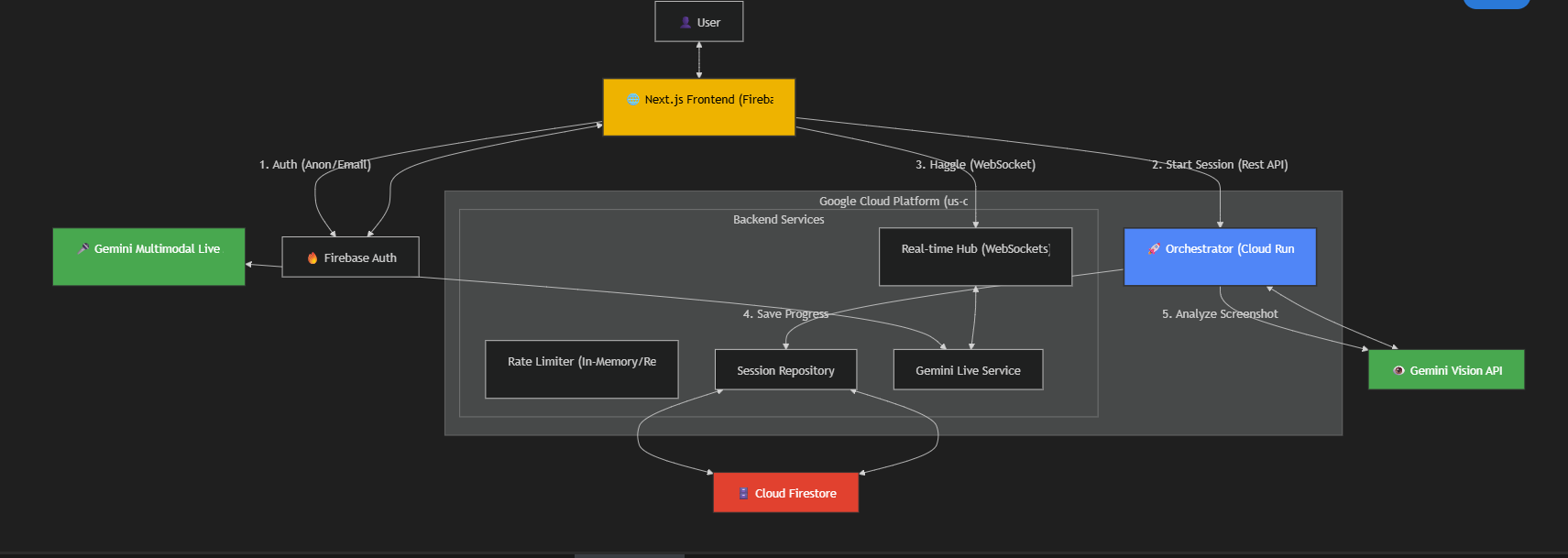The height and width of the screenshot is (558, 1568).
Task: Select the Real-time Hub (WebSockets) node
Action: tap(975, 257)
